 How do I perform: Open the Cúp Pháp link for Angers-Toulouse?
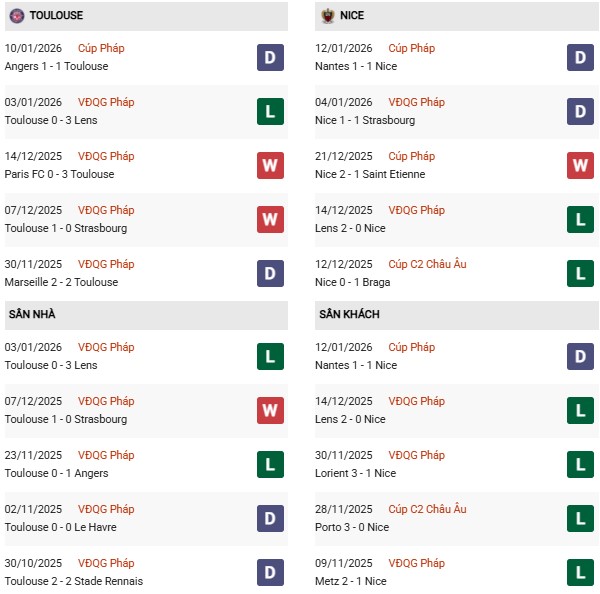pos(103,48)
